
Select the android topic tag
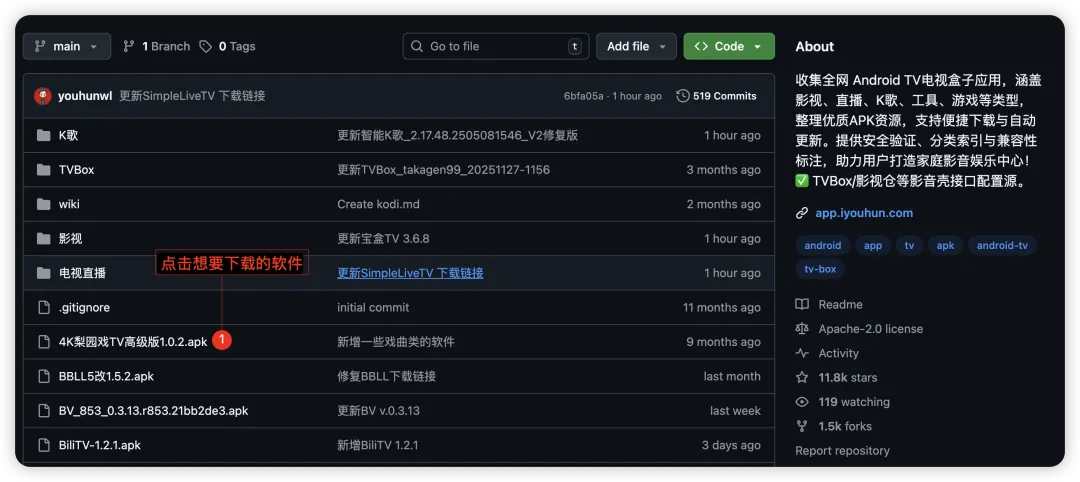[x=822, y=246]
